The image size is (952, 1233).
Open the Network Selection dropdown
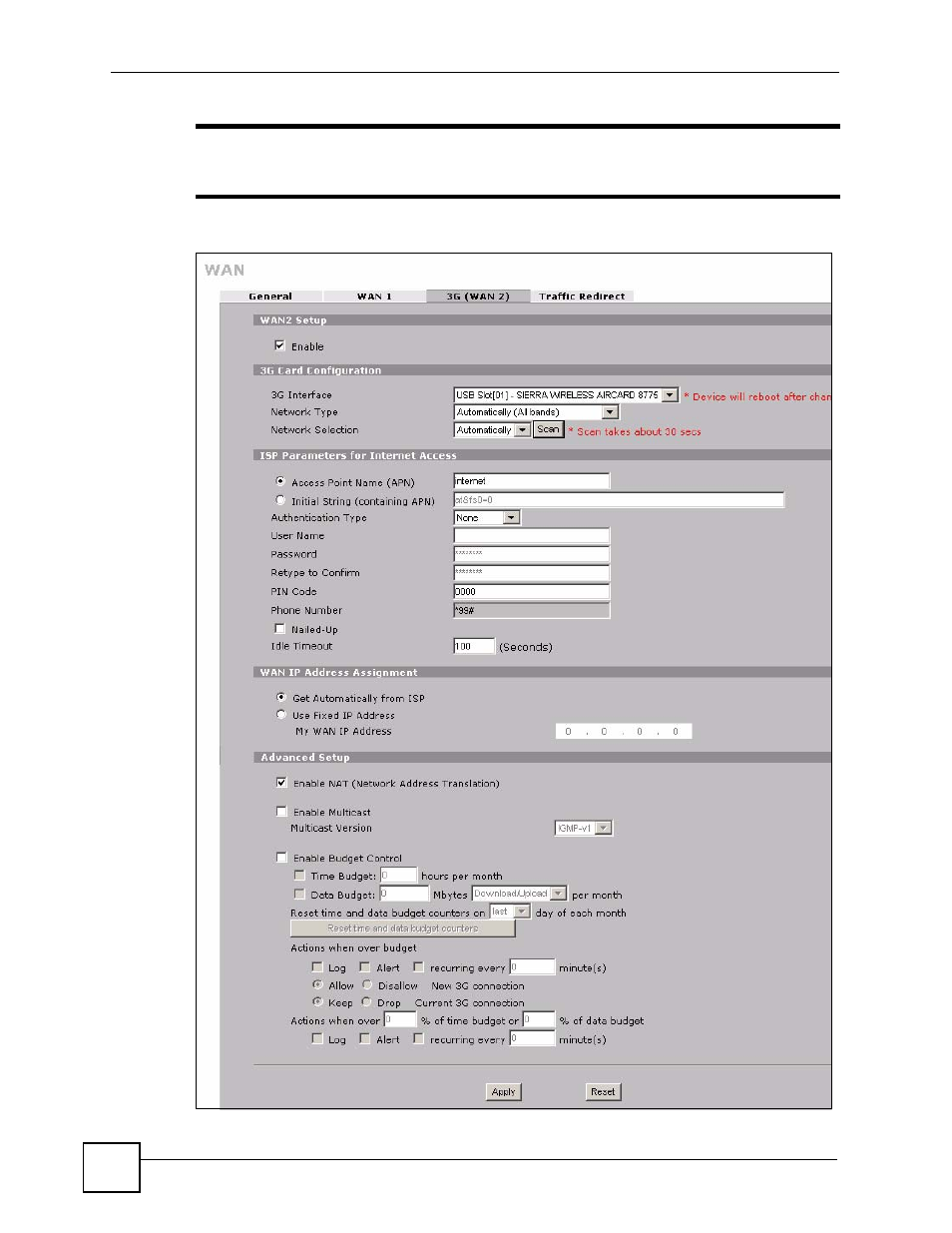[x=492, y=430]
